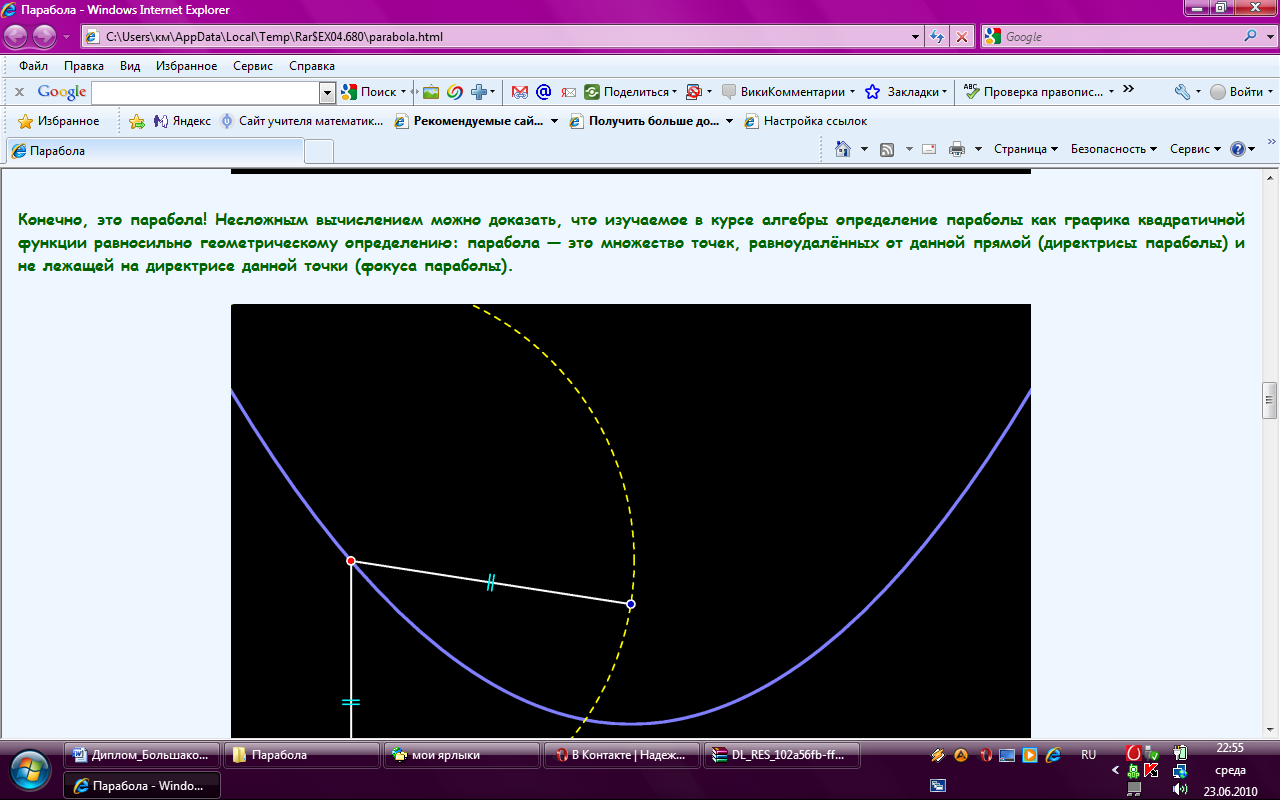
Task: Expand the Закладки dropdown
Action: coord(946,92)
